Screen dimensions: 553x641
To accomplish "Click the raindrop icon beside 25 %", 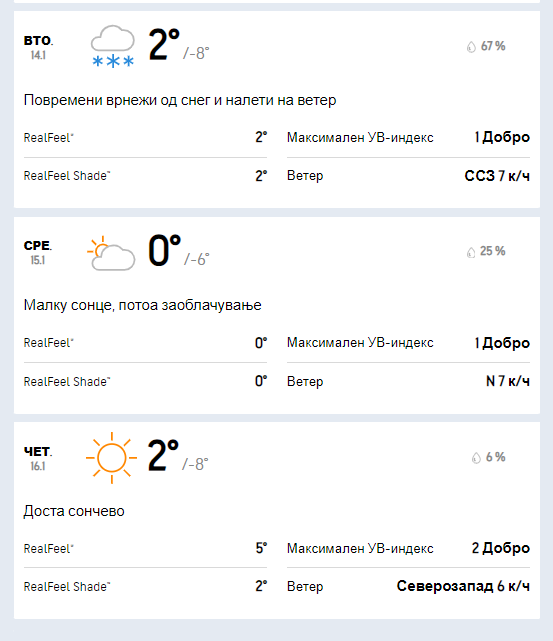I will [x=471, y=252].
